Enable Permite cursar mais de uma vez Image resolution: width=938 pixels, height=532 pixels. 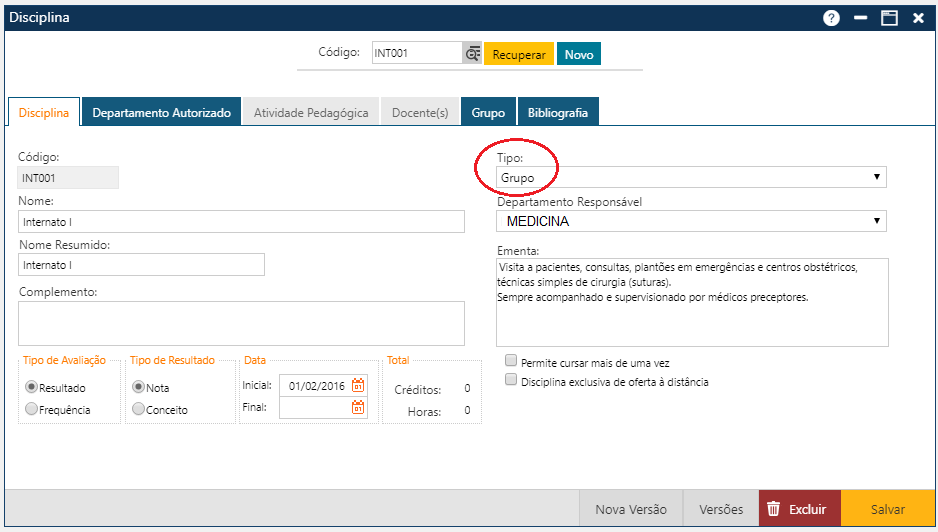(511, 361)
